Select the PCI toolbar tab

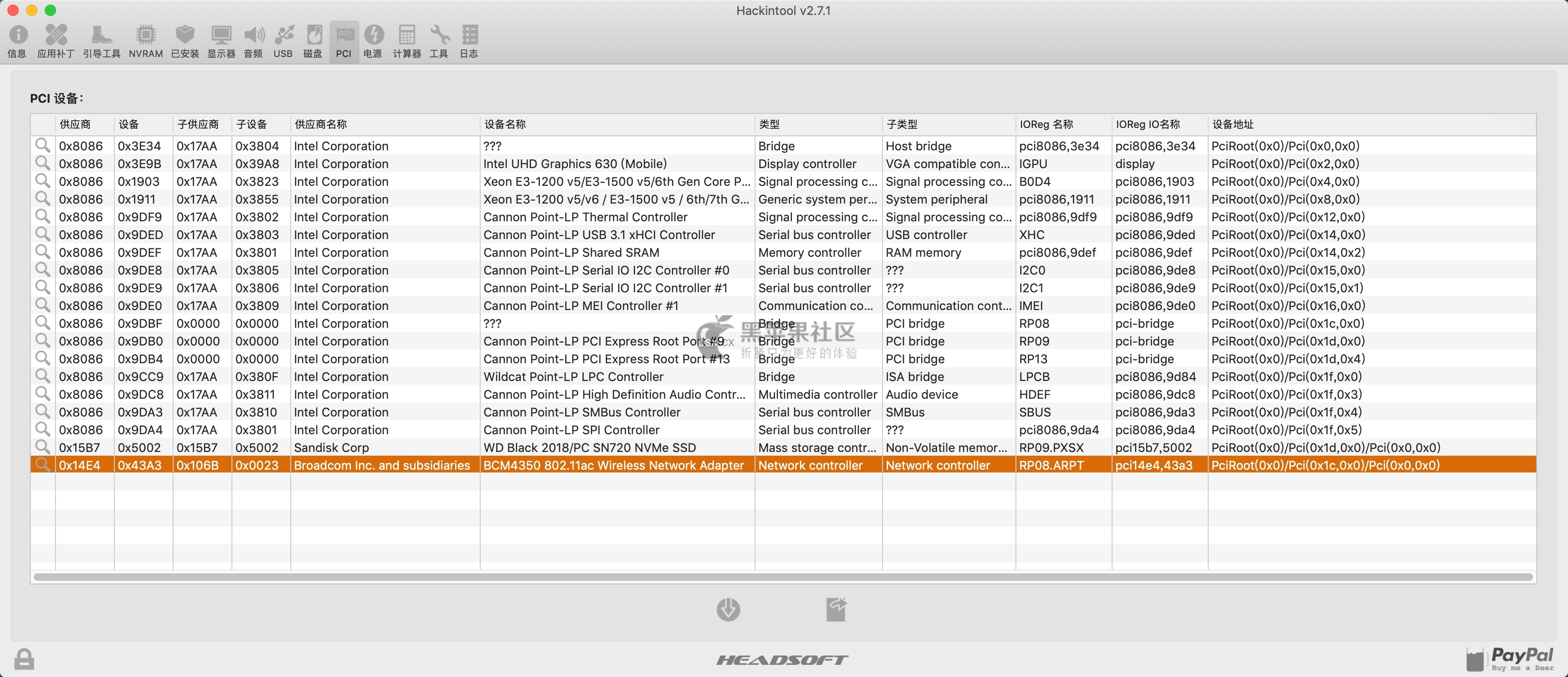344,42
